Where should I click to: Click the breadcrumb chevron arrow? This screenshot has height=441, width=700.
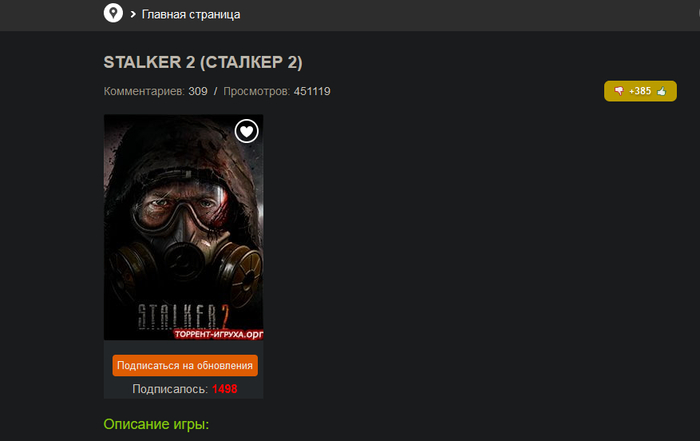click(x=133, y=14)
